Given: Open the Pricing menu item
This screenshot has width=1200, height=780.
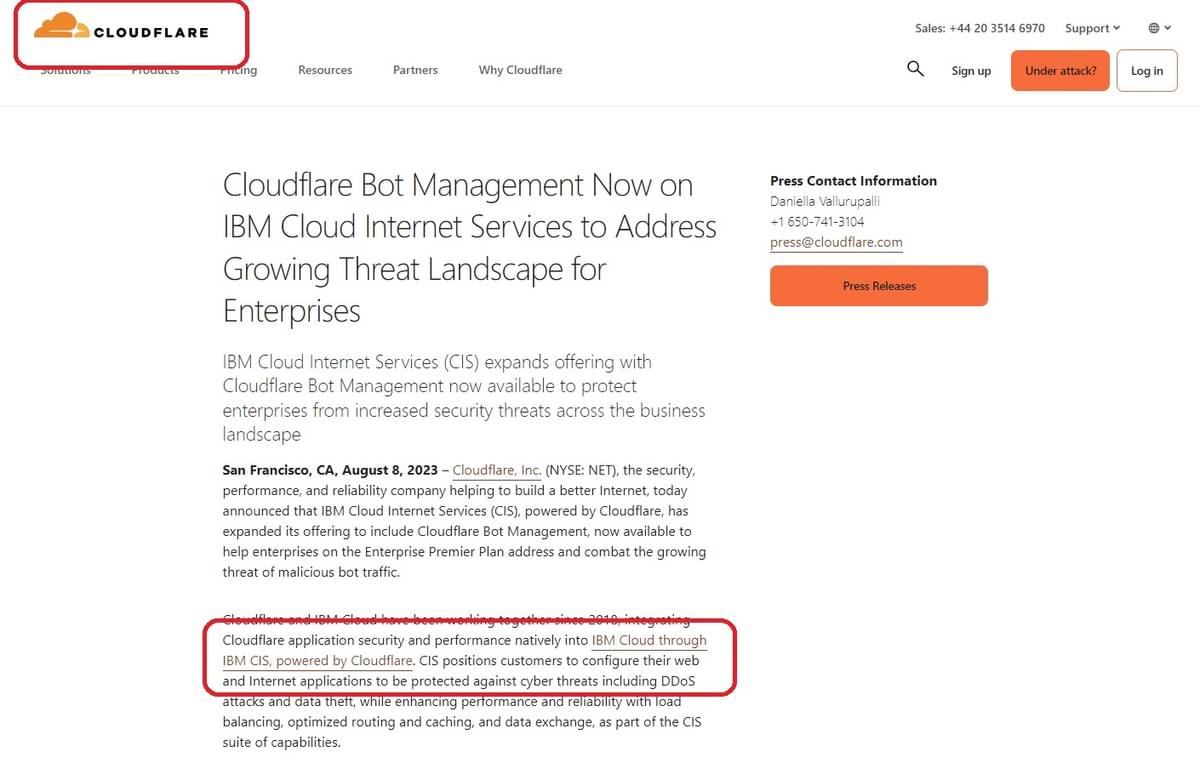Looking at the screenshot, I should click(x=239, y=70).
